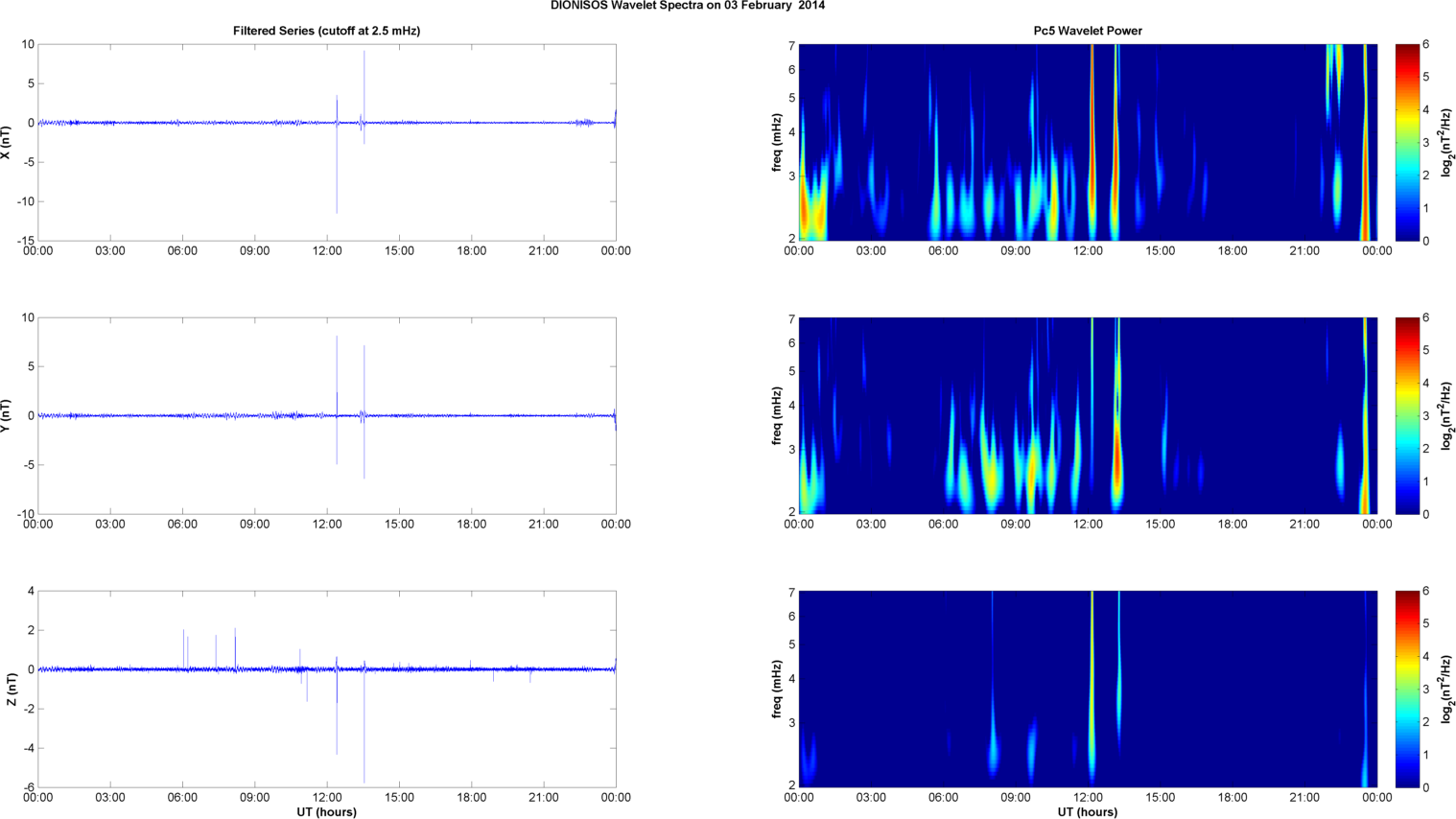Image resolution: width=1456 pixels, height=819 pixels.
Task: Select the 'Filtered Series (cutoff at 2.5 mHz)' heading
Action: tap(326, 31)
